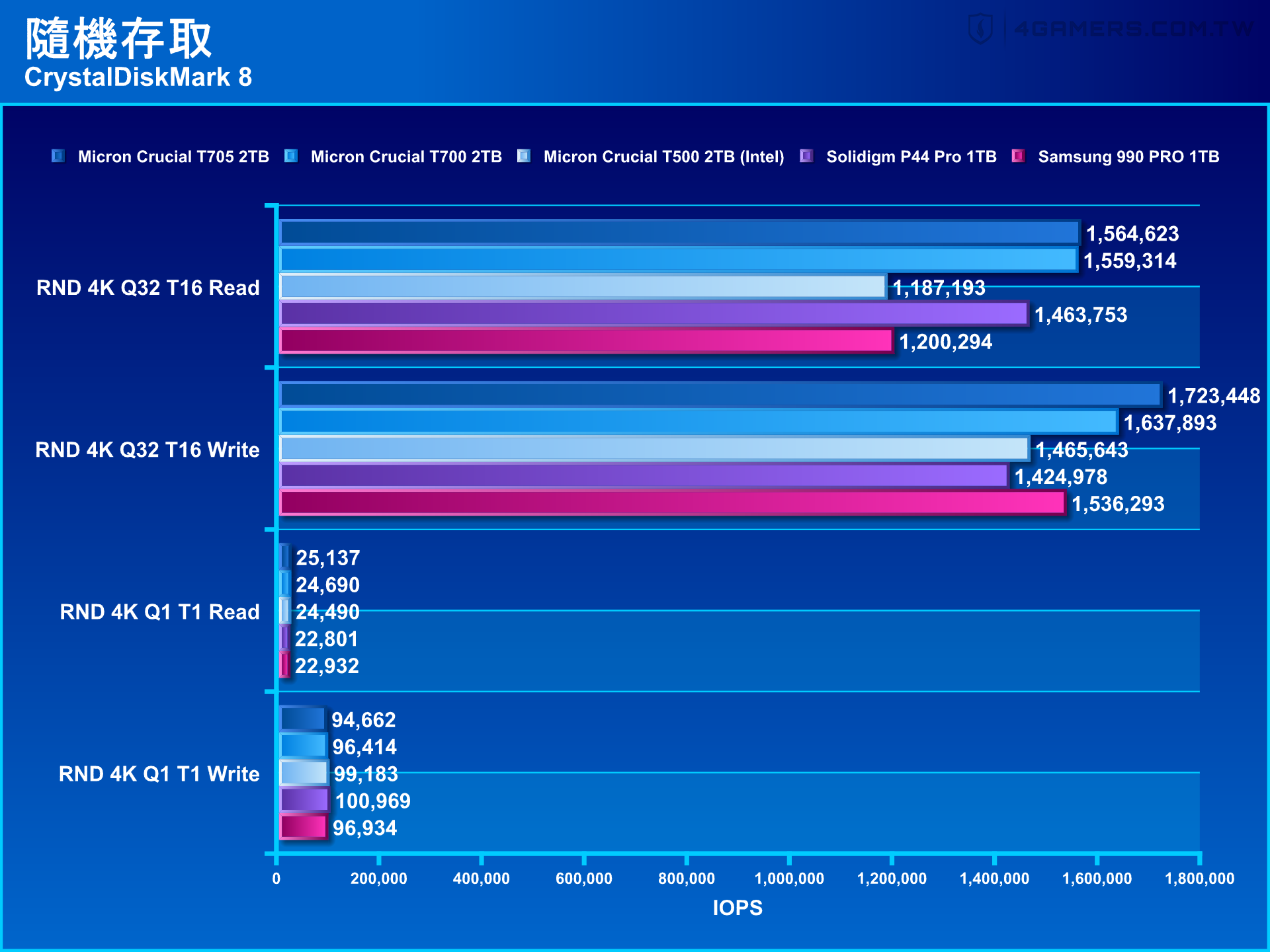Select the Solidigm P44 Pro 1TB legend label
This screenshot has width=1270, height=952.
click(x=911, y=157)
